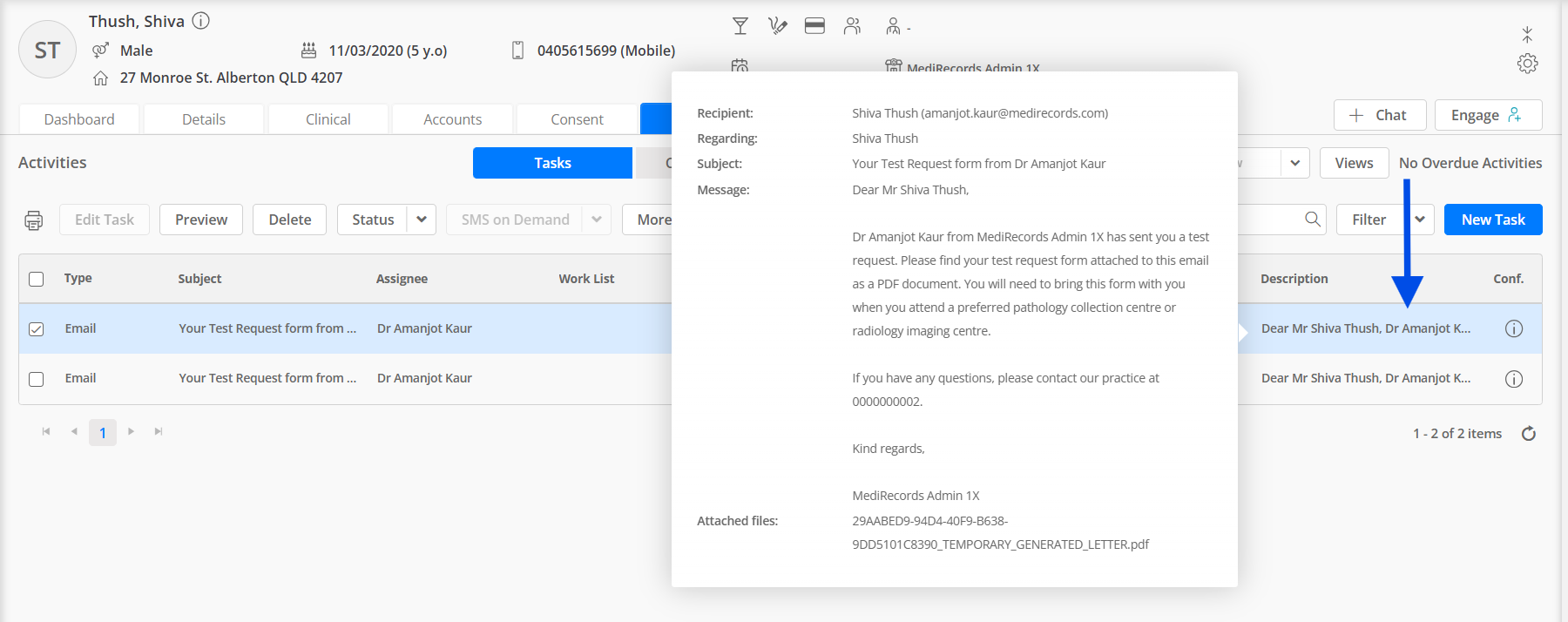The width and height of the screenshot is (1568, 622).
Task: Toggle the select-all checkbox in the table header
Action: [x=36, y=279]
